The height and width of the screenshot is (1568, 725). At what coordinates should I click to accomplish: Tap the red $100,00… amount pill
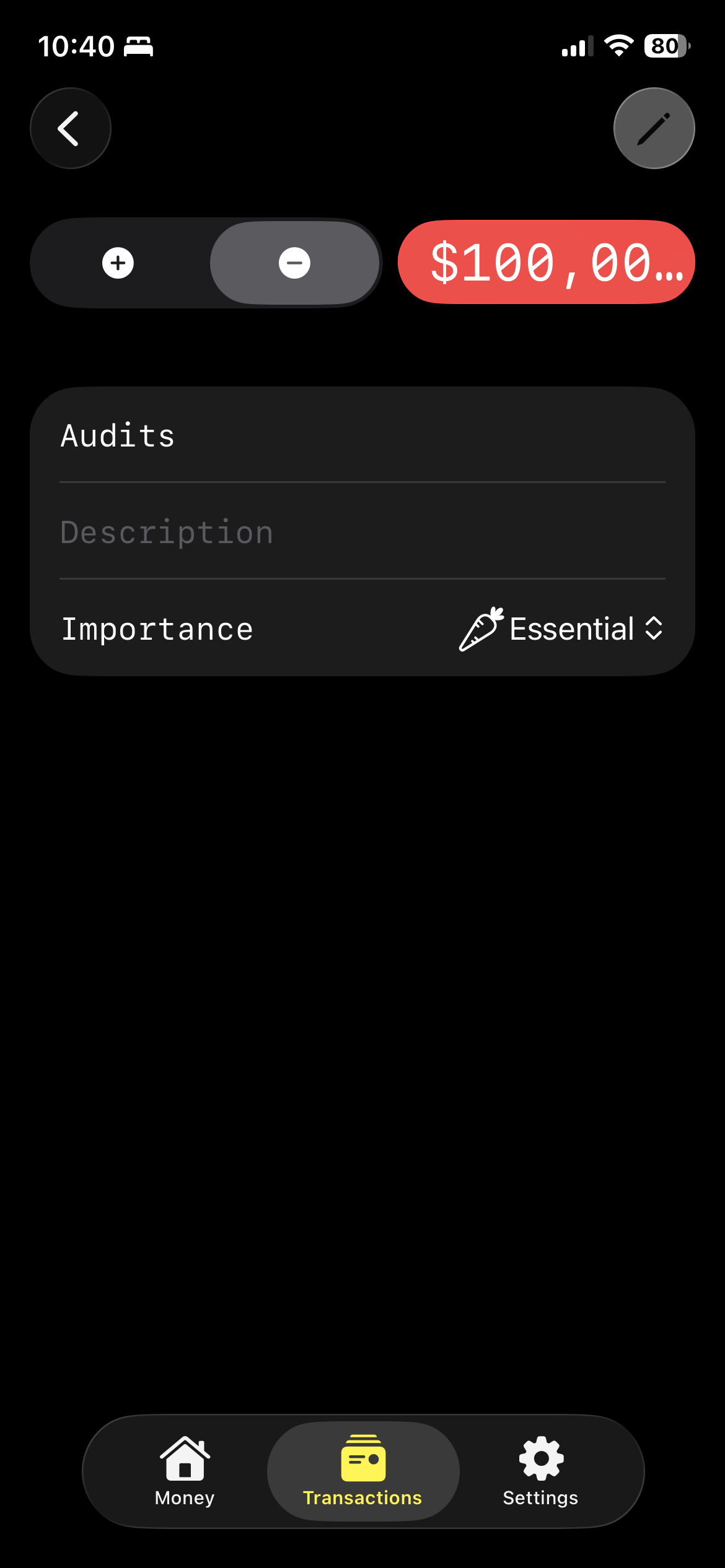pyautogui.click(x=546, y=263)
